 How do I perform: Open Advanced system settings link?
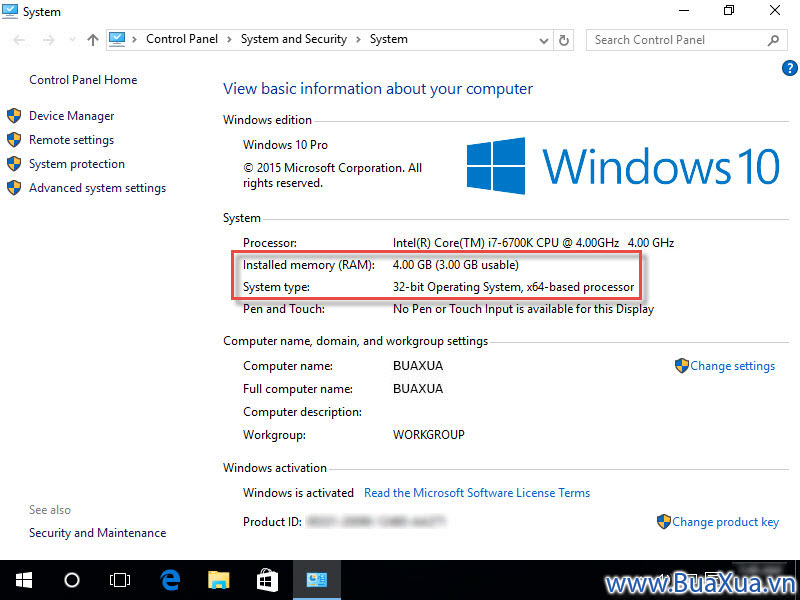pyautogui.click(x=97, y=188)
